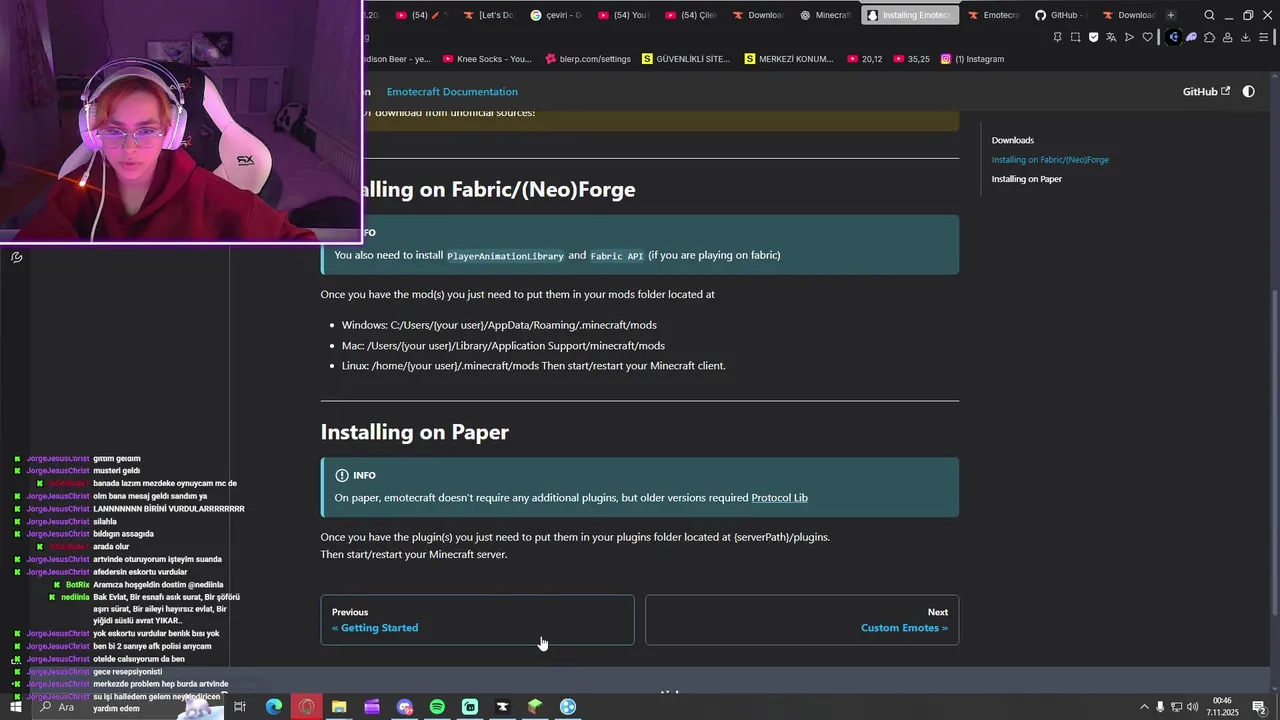Image resolution: width=1280 pixels, height=720 pixels.
Task: Open Spotify from the taskbar
Action: (x=437, y=707)
